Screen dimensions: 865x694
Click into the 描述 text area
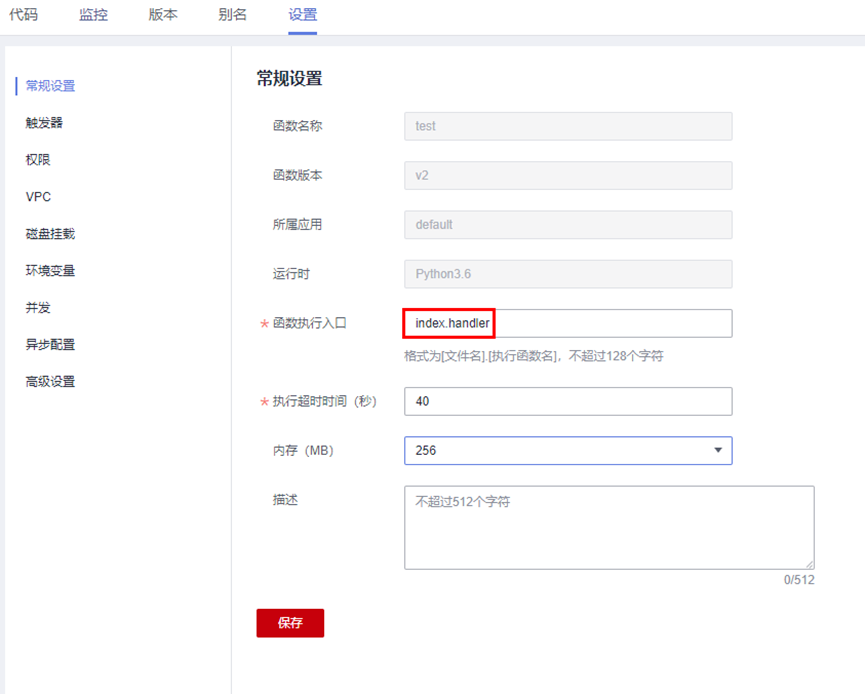(x=608, y=527)
